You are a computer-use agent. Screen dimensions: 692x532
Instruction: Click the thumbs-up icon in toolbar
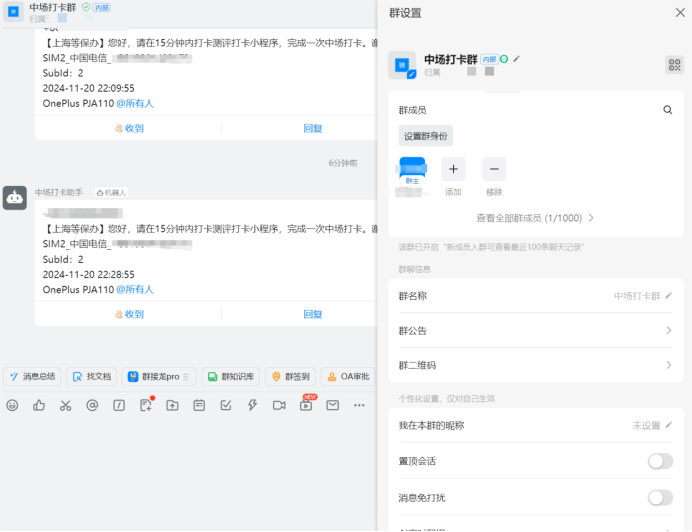[39, 405]
